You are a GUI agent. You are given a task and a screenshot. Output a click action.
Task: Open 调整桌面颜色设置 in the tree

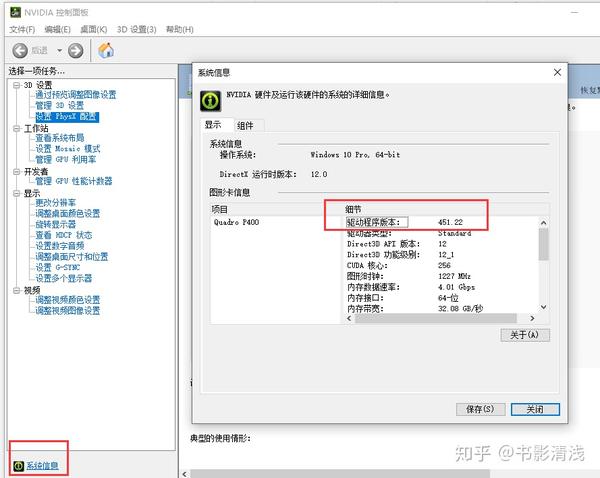coord(67,213)
